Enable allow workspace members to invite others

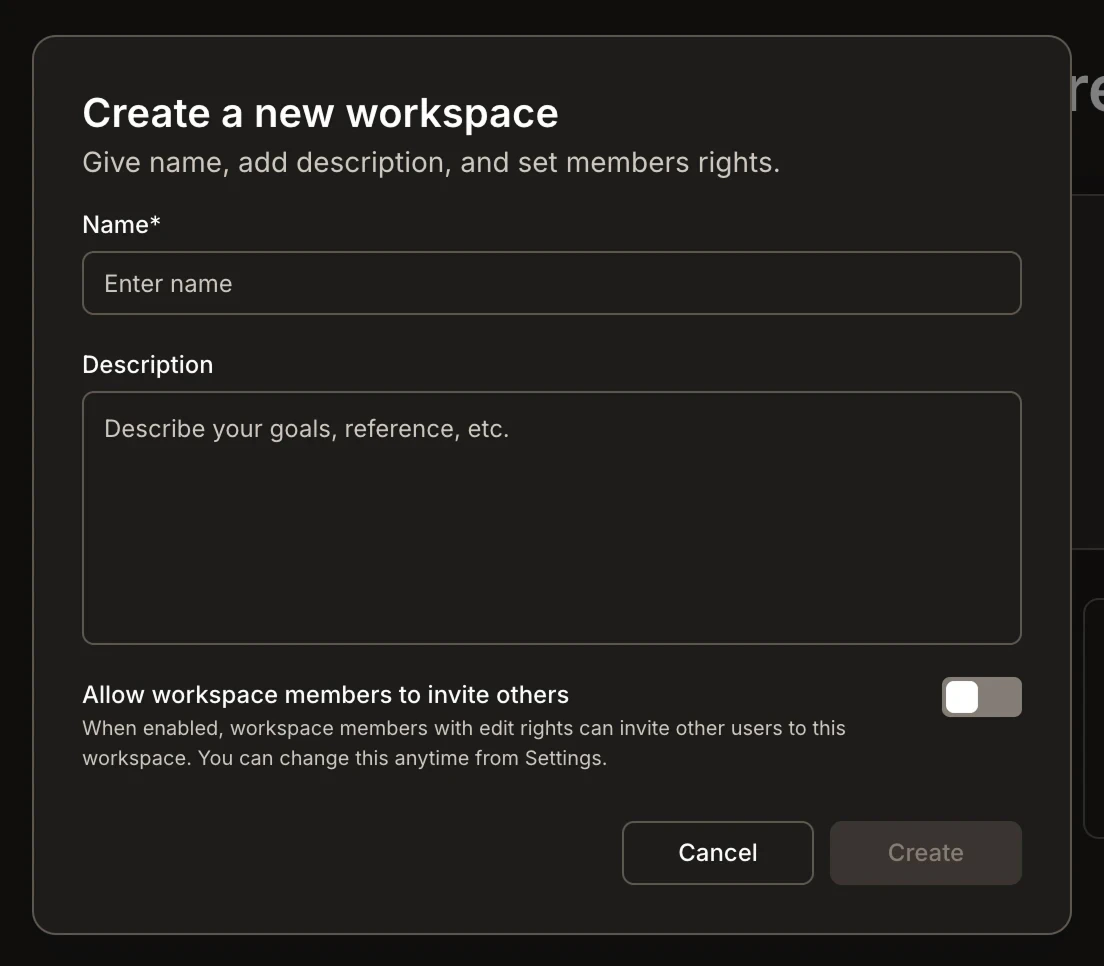[981, 696]
